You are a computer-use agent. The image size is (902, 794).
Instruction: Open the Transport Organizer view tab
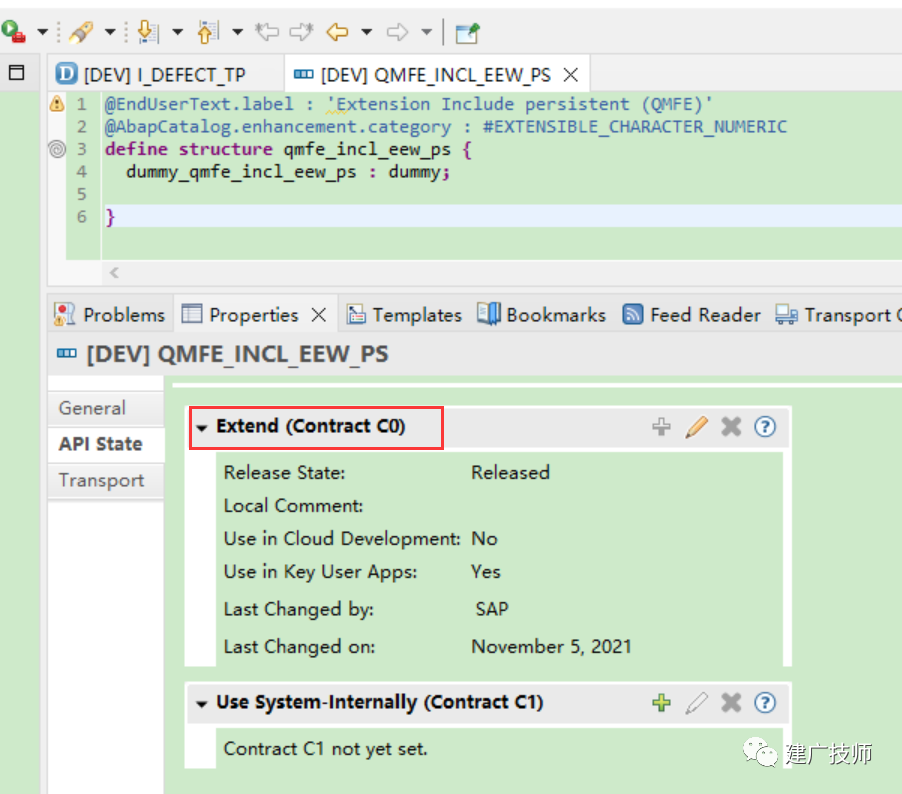pyautogui.click(x=838, y=315)
